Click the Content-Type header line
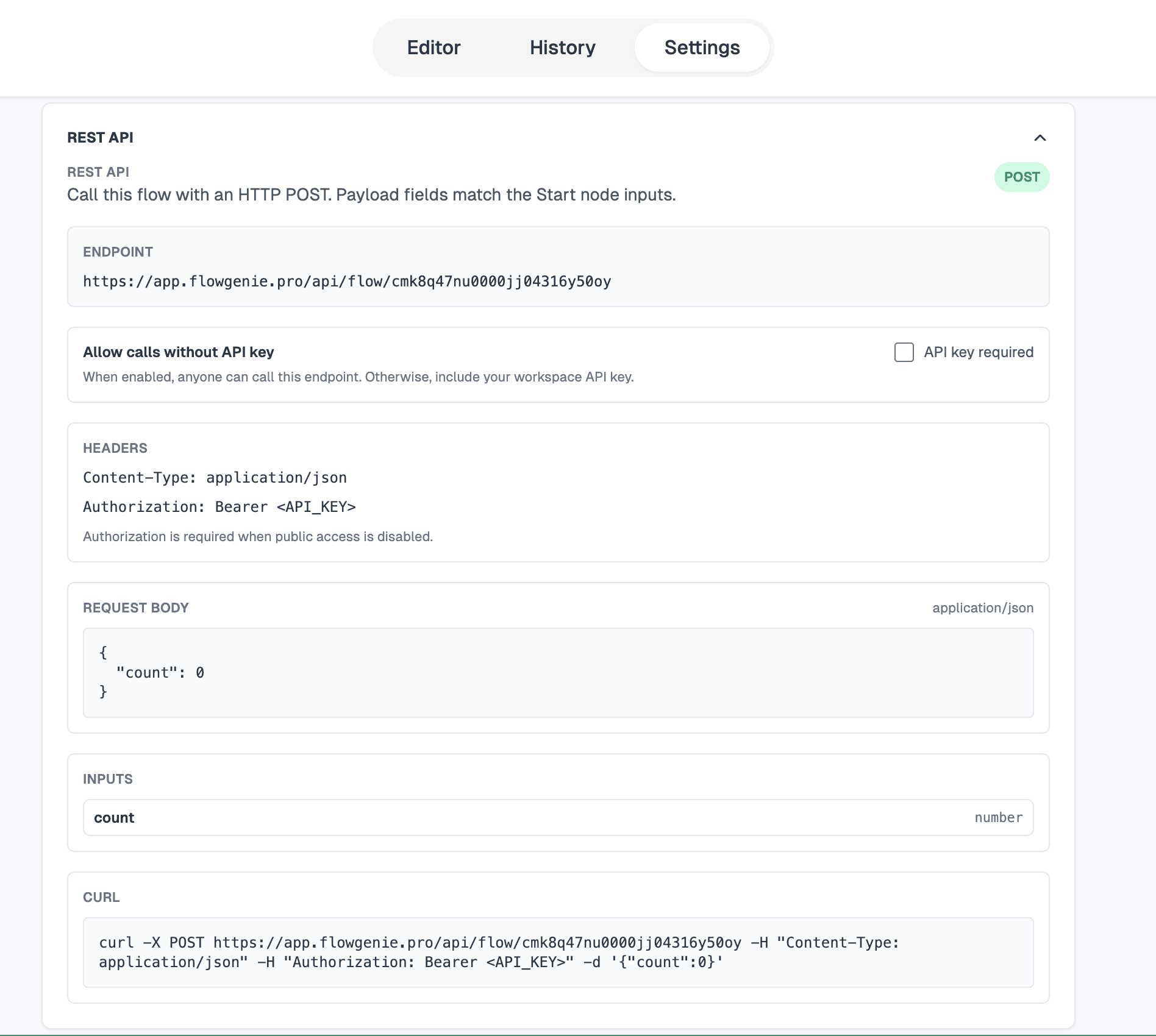Screen dimensions: 1156x1036 pos(215,477)
